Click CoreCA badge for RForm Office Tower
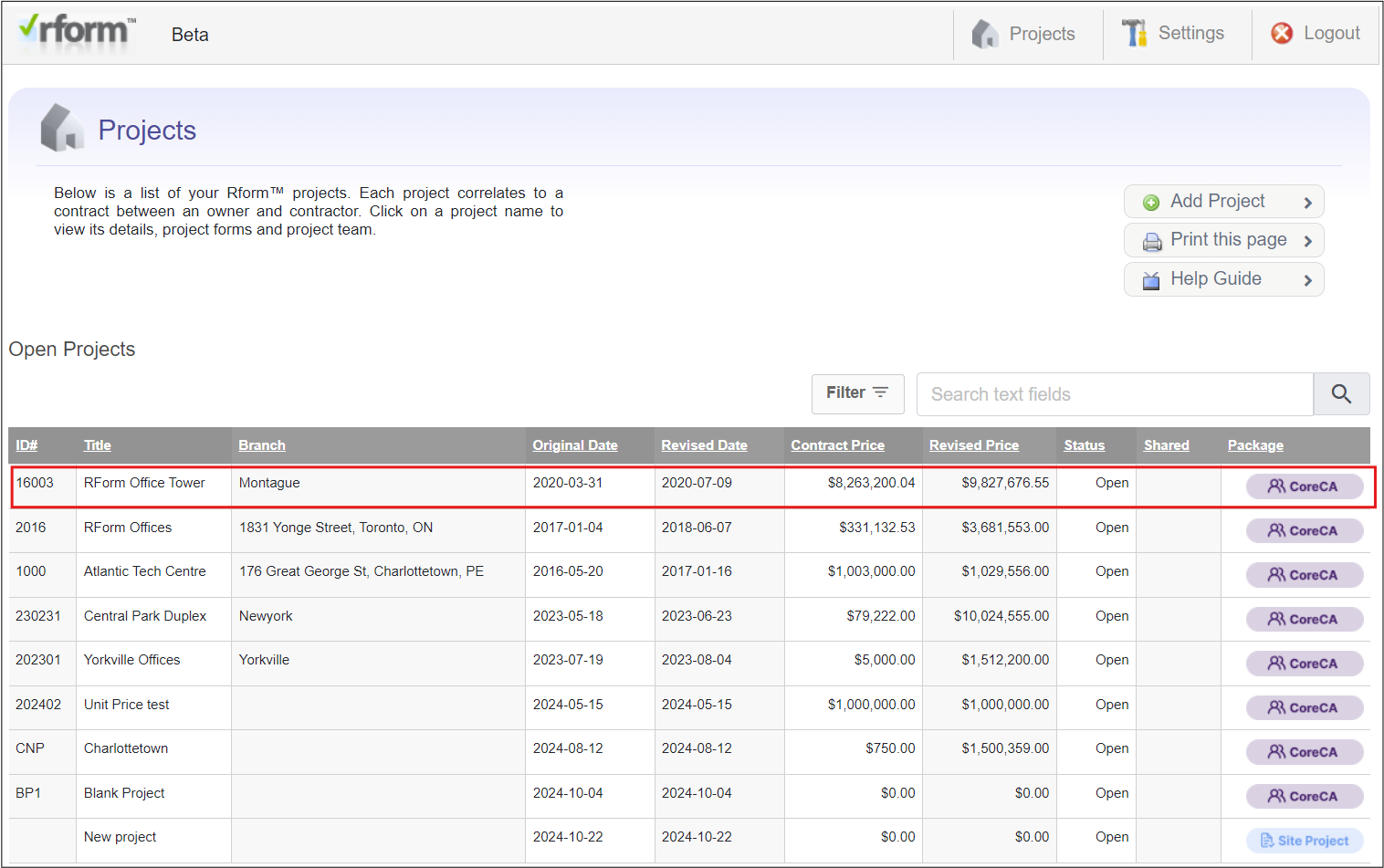This screenshot has width=1384, height=868. tap(1305, 486)
